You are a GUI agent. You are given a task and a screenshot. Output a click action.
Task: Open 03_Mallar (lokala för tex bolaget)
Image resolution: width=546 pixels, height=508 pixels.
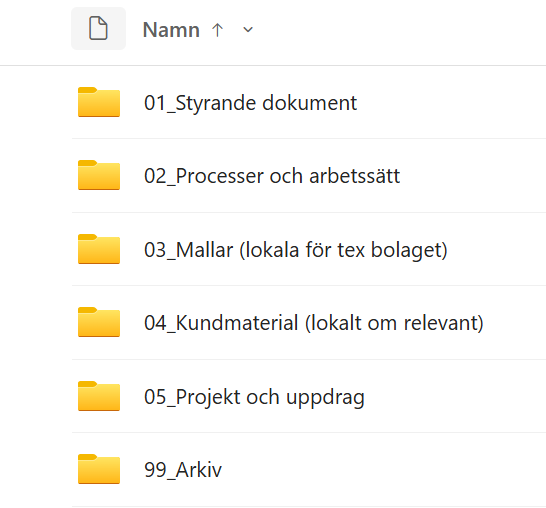[x=296, y=250]
